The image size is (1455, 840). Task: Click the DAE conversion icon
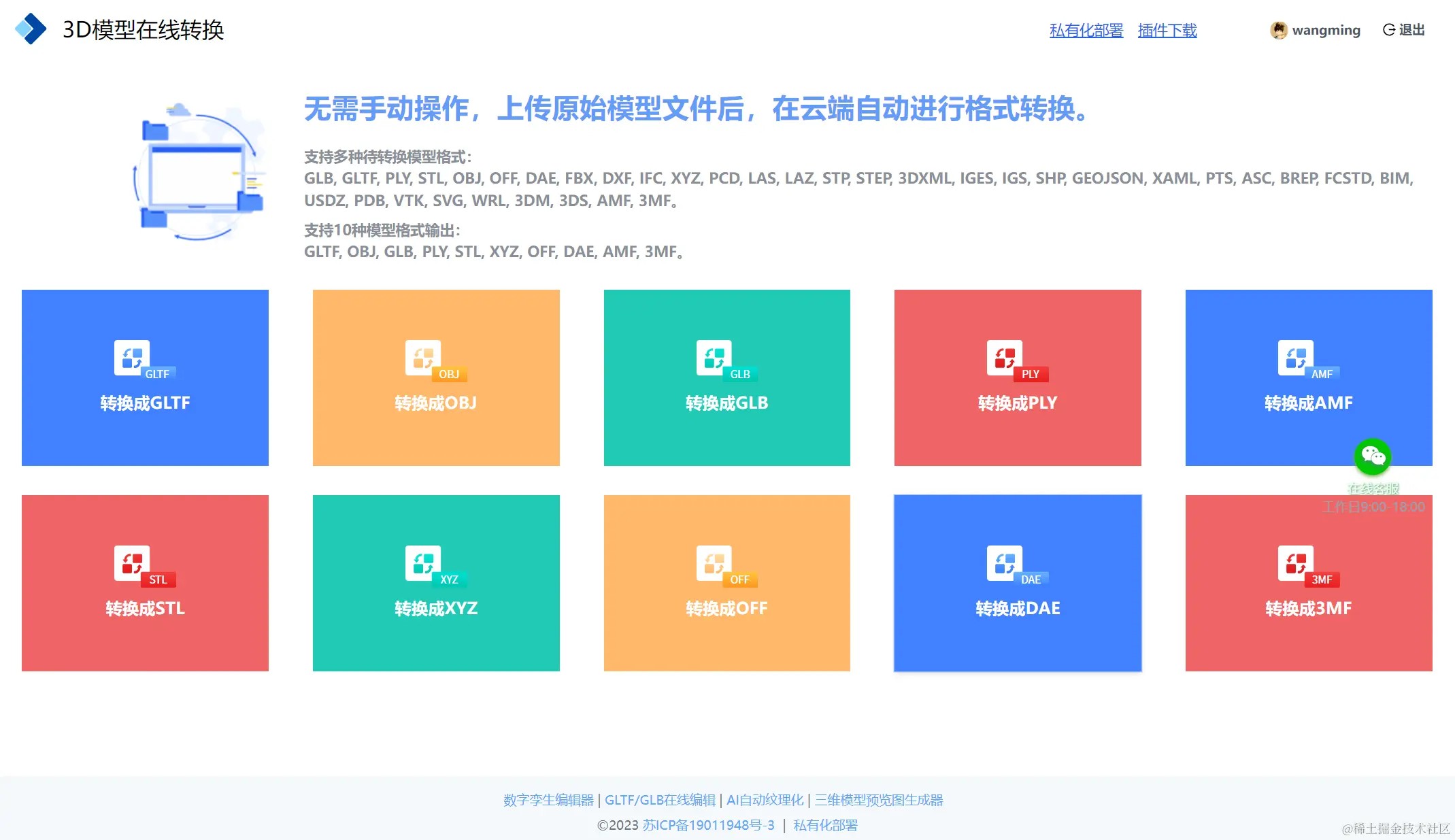coord(1005,563)
